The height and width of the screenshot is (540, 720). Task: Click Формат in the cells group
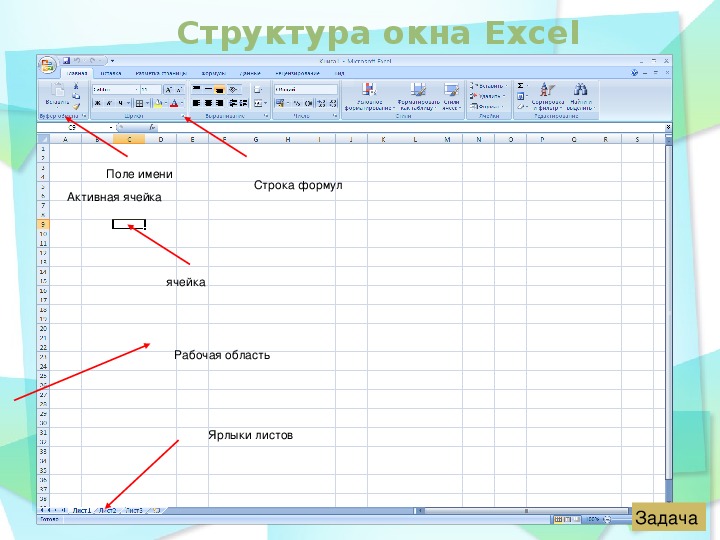click(x=486, y=107)
